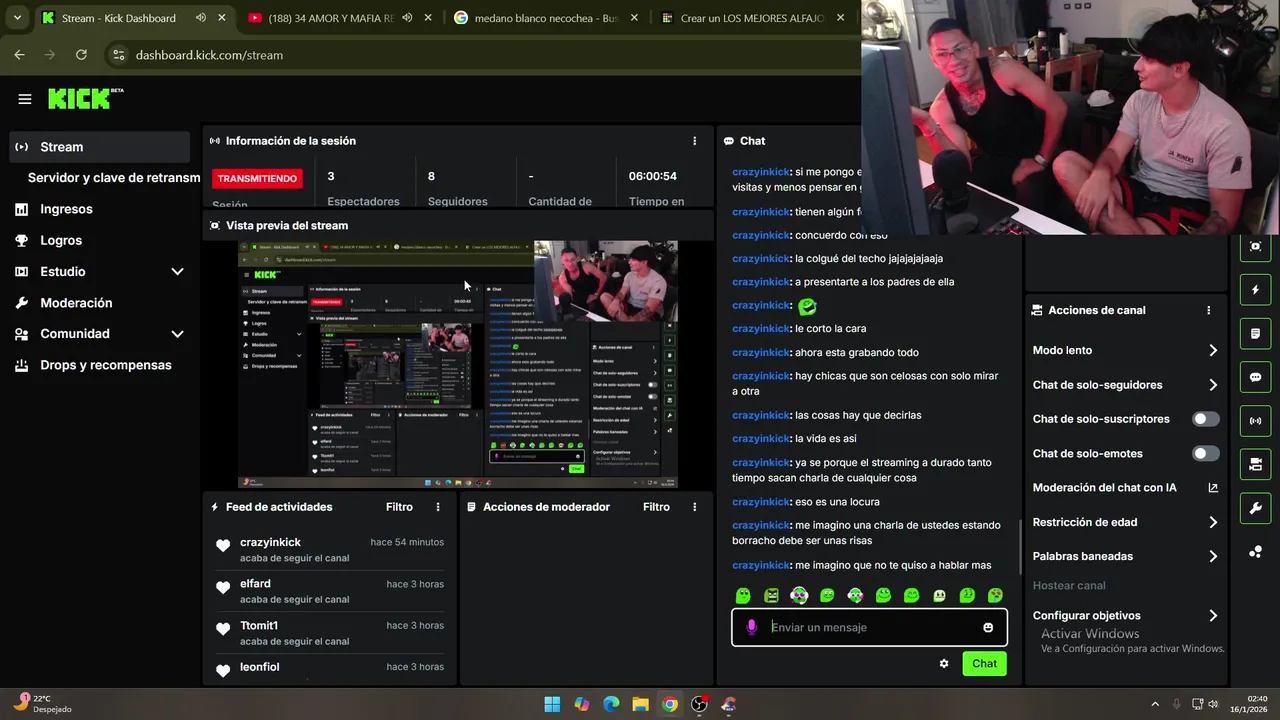This screenshot has width=1280, height=720.
Task: Show hidden system tray icons chevron
Action: pyautogui.click(x=1155, y=704)
